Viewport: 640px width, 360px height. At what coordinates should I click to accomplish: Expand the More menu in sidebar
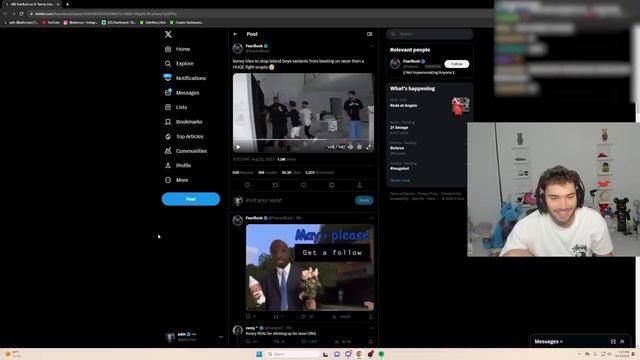pos(177,180)
